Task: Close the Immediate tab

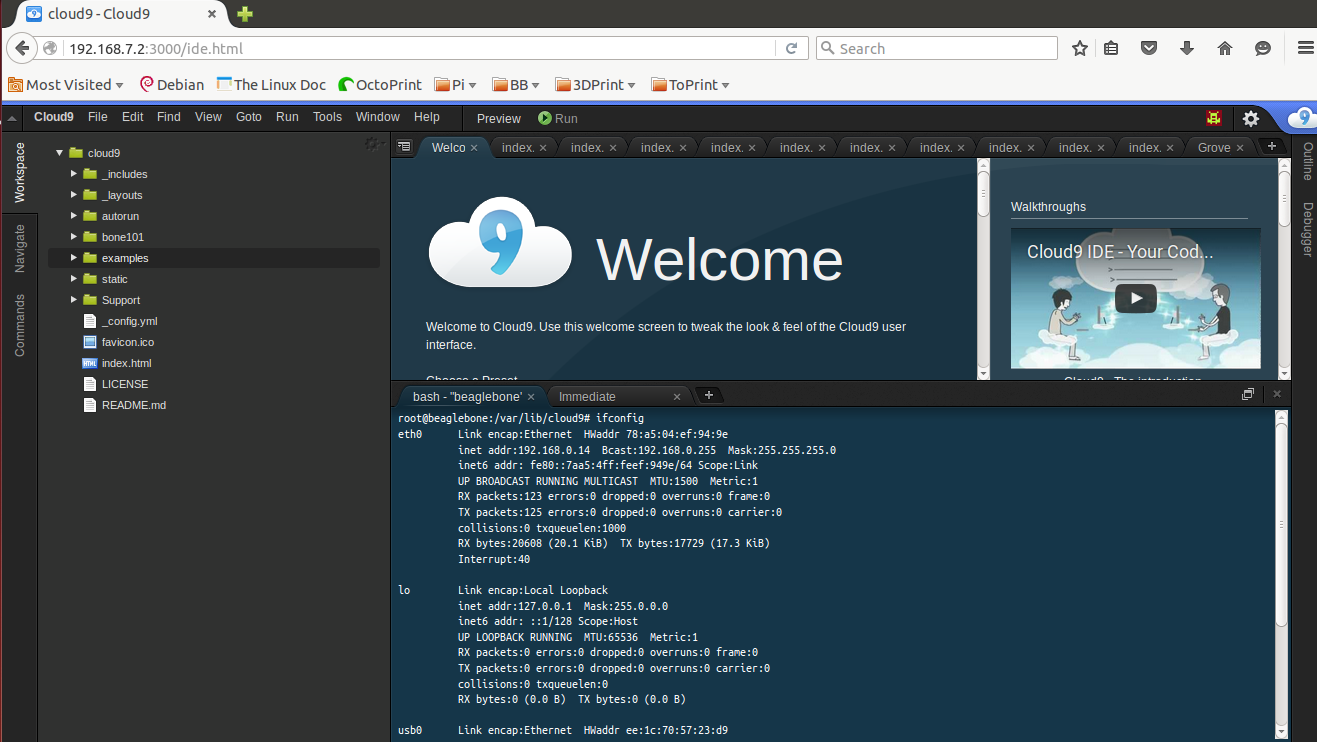Action: (677, 397)
